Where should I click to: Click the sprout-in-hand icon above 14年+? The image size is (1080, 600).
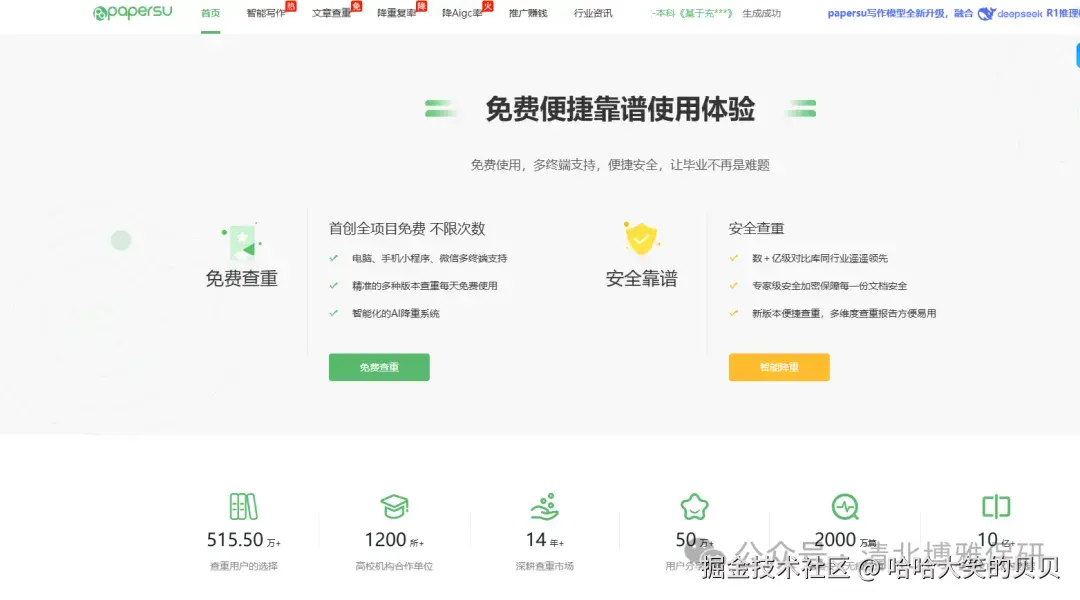pos(544,509)
